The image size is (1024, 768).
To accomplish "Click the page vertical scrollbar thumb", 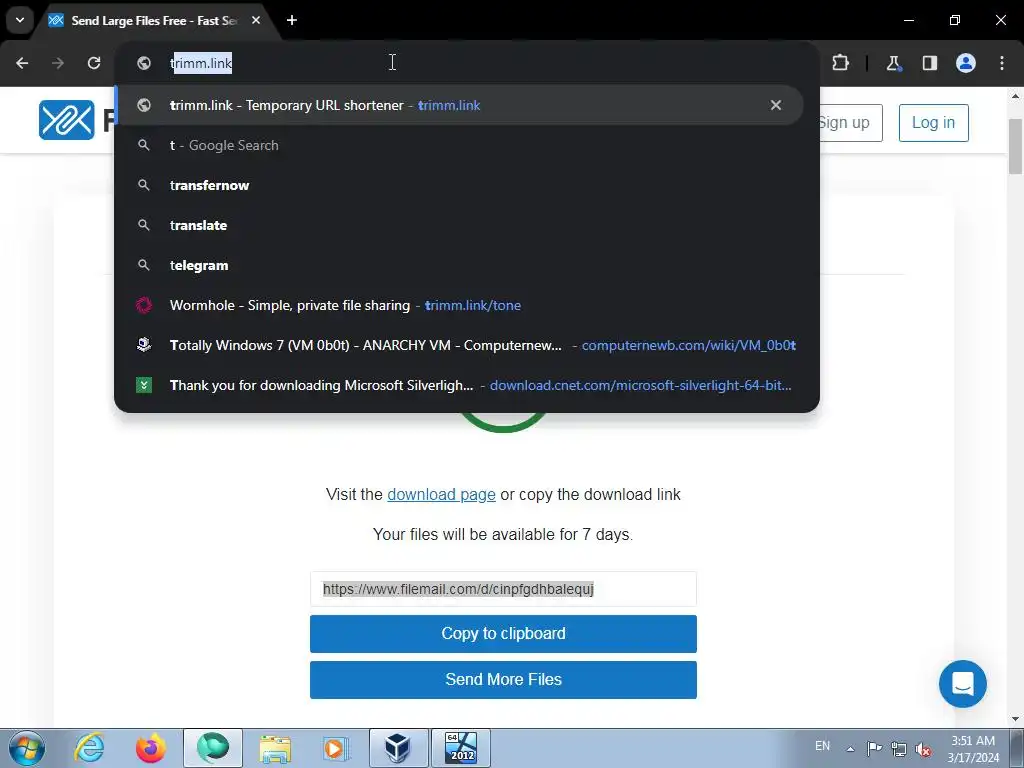I will pyautogui.click(x=1016, y=146).
